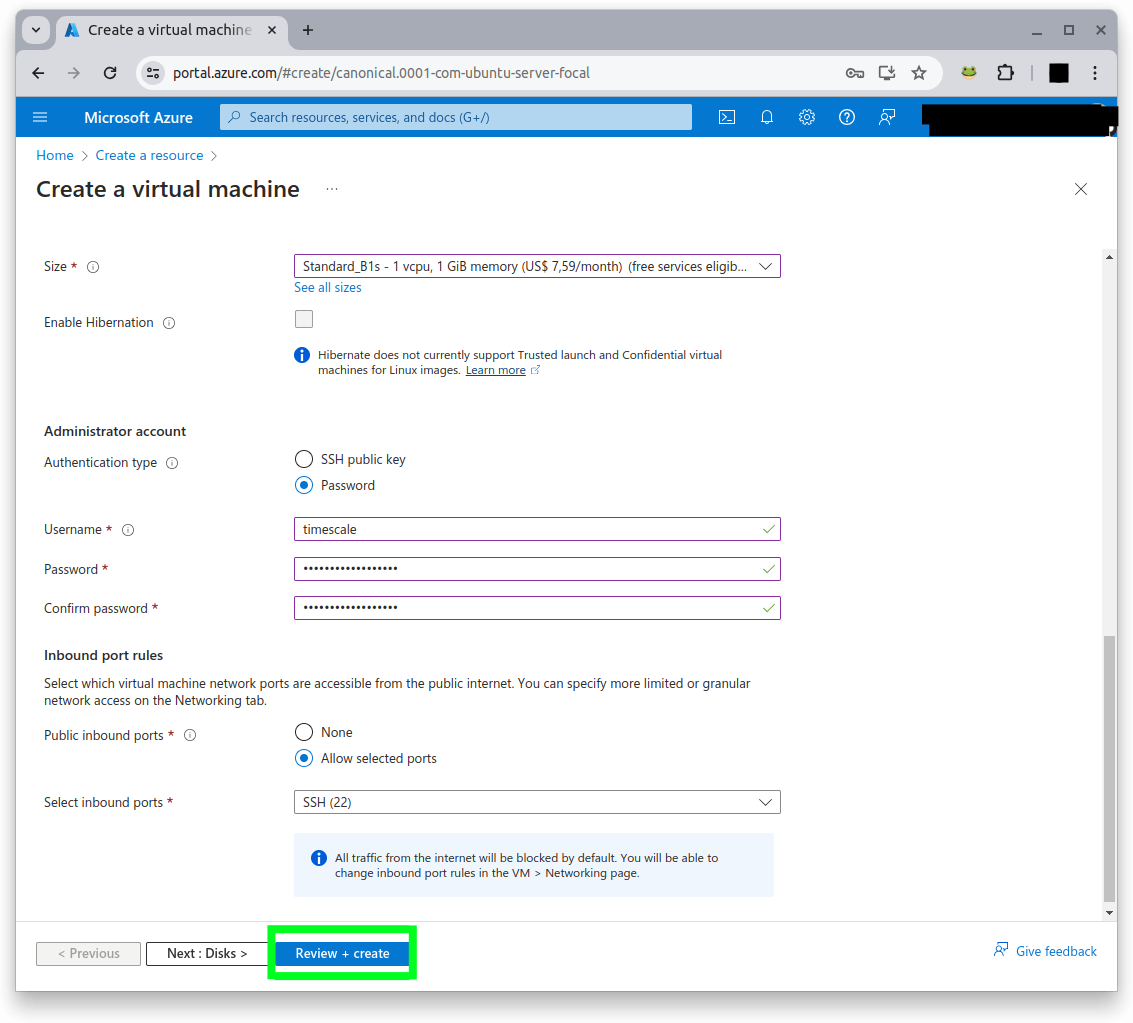Open Azure Cloud Shell from the top bar
This screenshot has width=1133, height=1023.
click(727, 117)
